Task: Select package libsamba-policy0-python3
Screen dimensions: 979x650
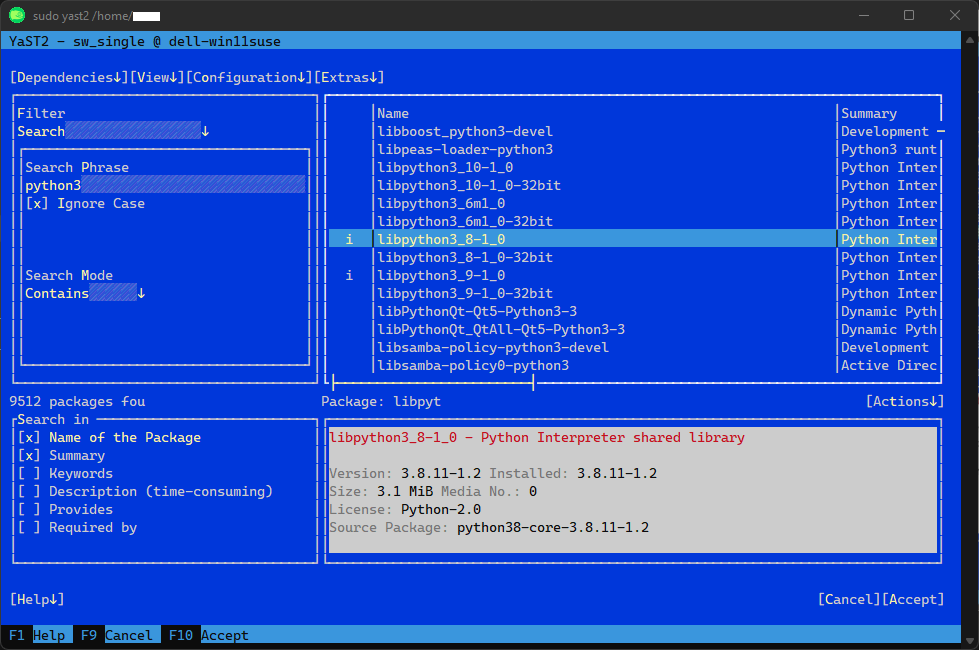Action: pyautogui.click(x=473, y=366)
